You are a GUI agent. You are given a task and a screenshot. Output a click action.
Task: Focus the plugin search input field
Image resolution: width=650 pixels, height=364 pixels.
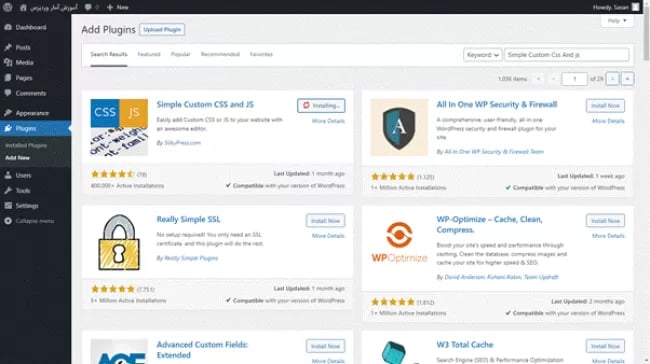(566, 55)
